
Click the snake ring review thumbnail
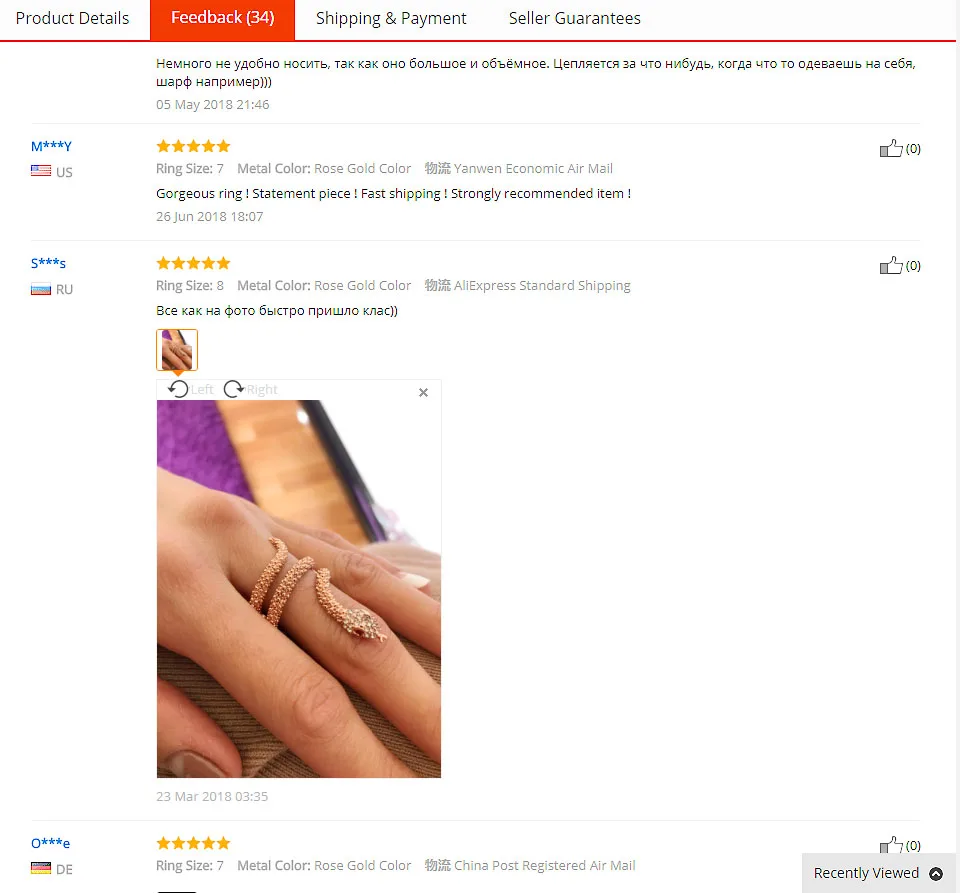177,350
